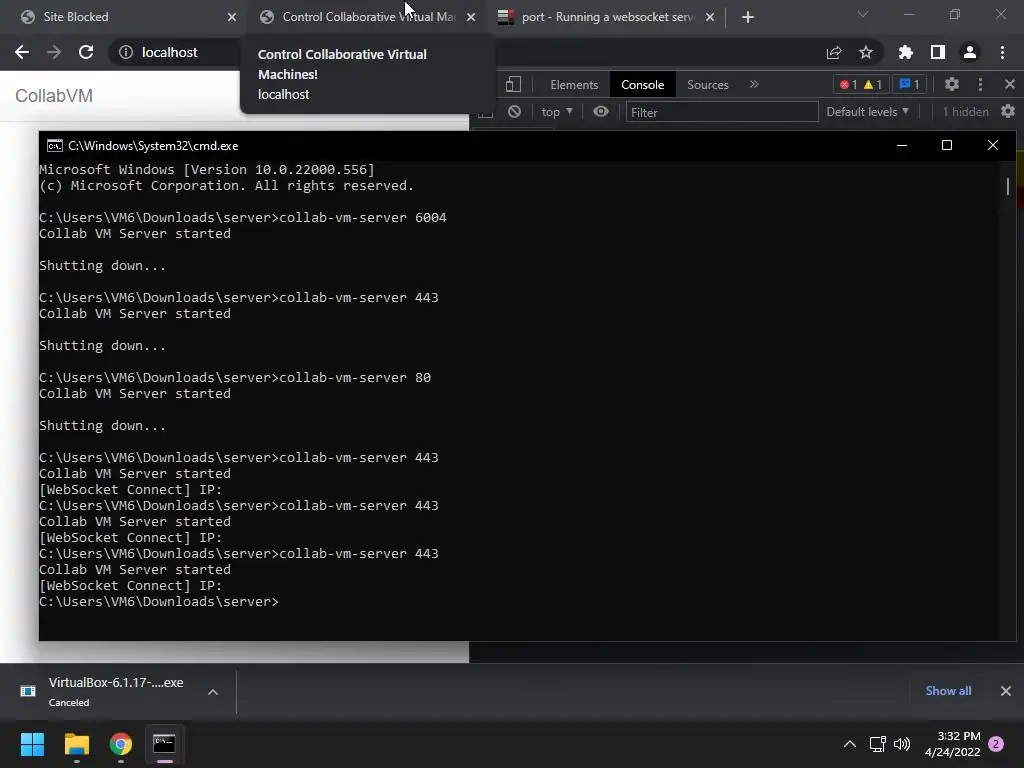Toggle device toolbar in DevTools
The width and height of the screenshot is (1024, 768).
[x=513, y=84]
